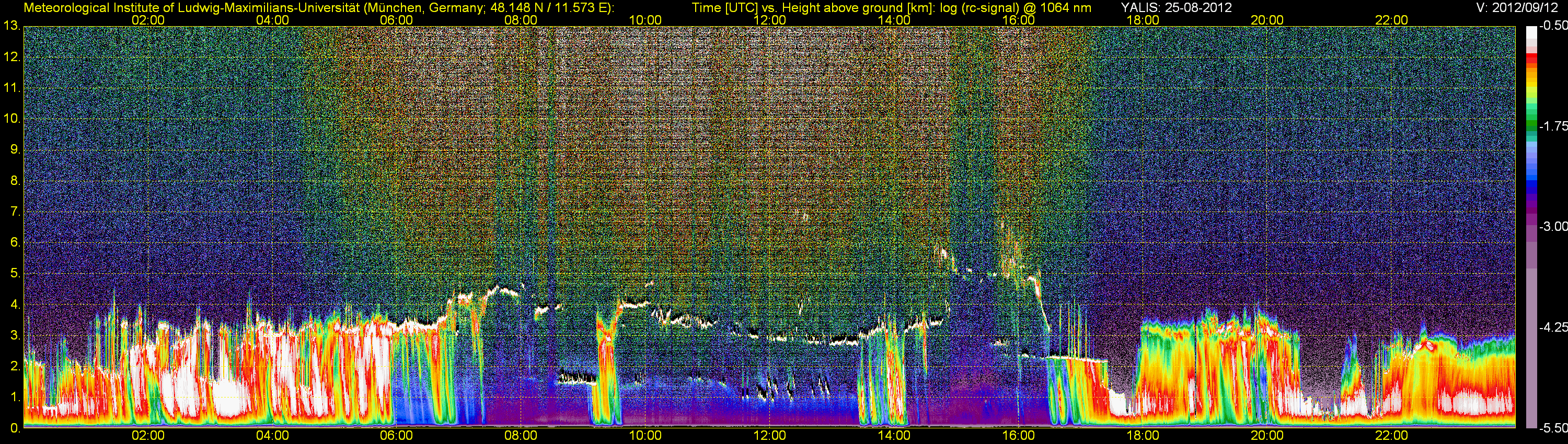
Task: Click the Meteorological Institute title text
Action: (318, 8)
